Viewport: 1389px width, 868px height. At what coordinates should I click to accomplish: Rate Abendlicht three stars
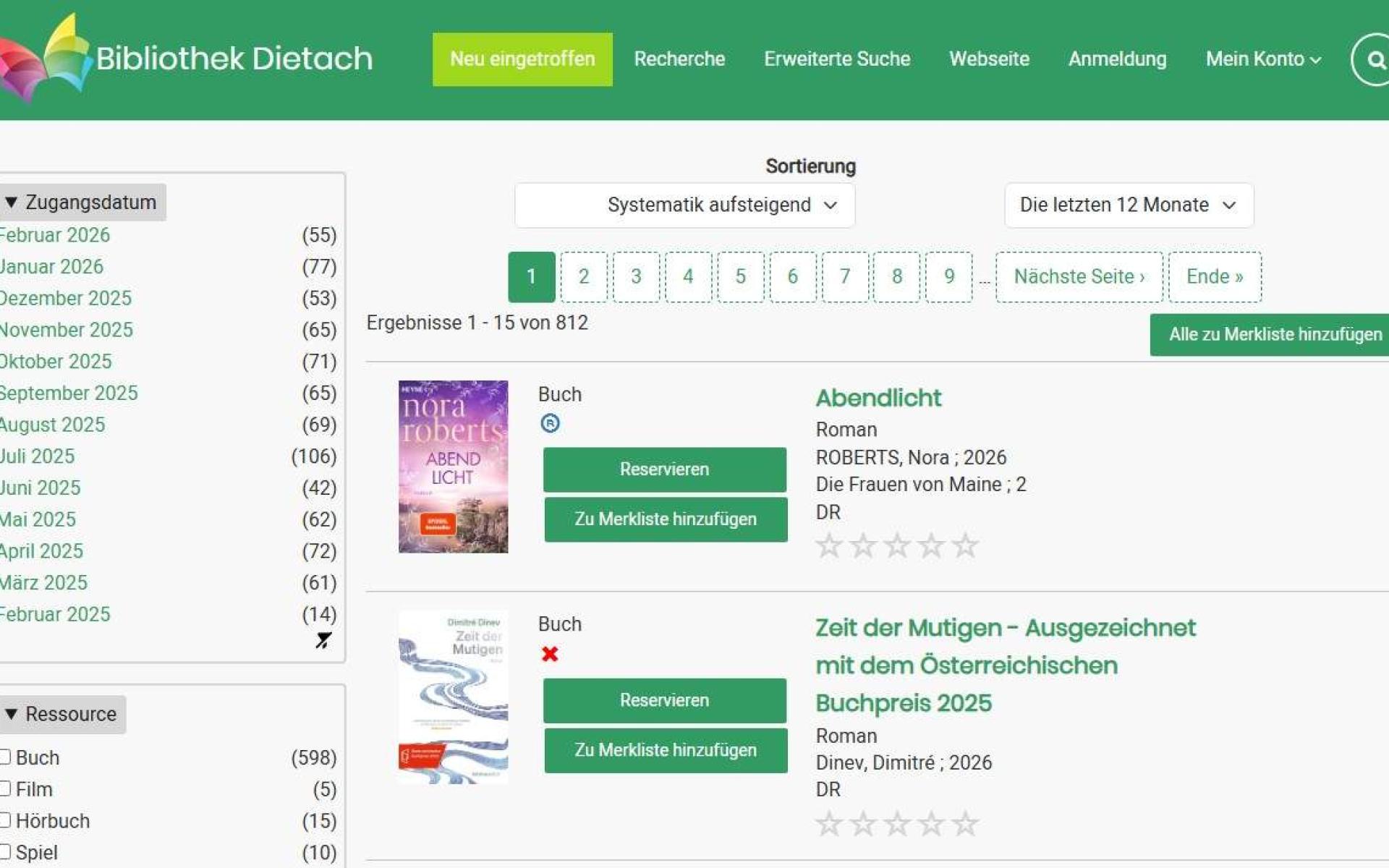897,546
